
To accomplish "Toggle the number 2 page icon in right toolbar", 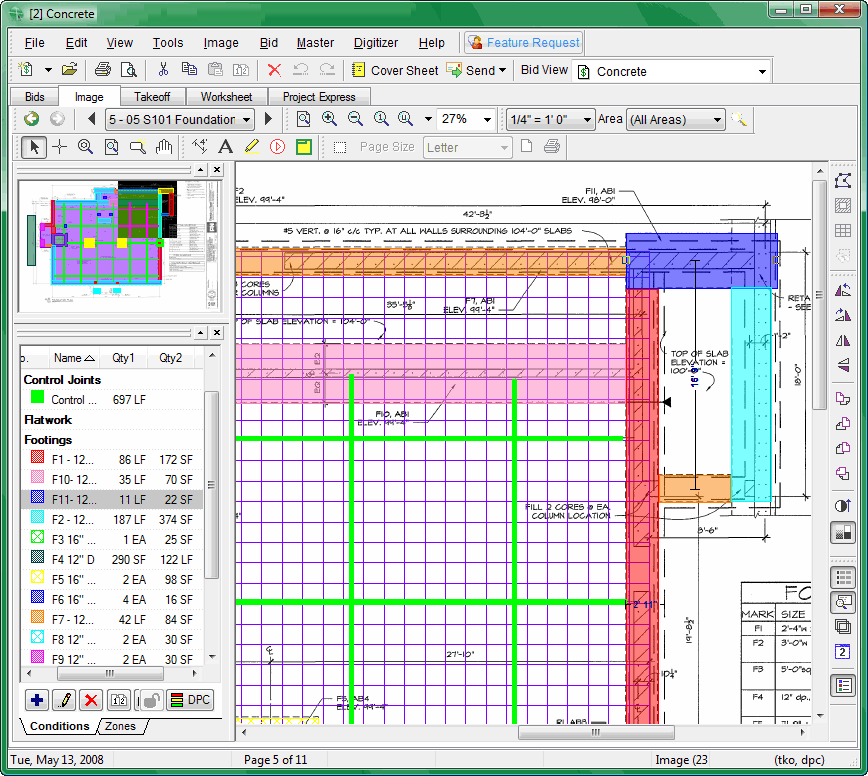I will pos(843,651).
